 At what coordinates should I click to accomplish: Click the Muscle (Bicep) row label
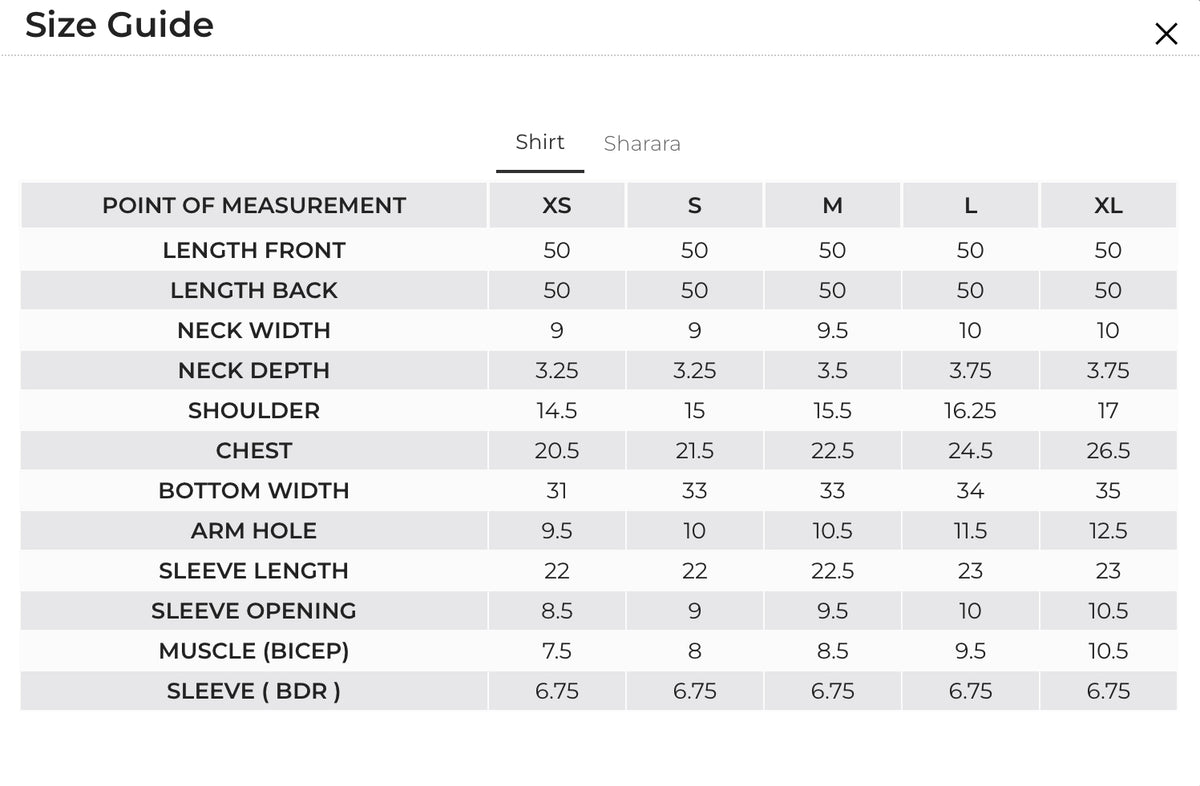coord(254,650)
